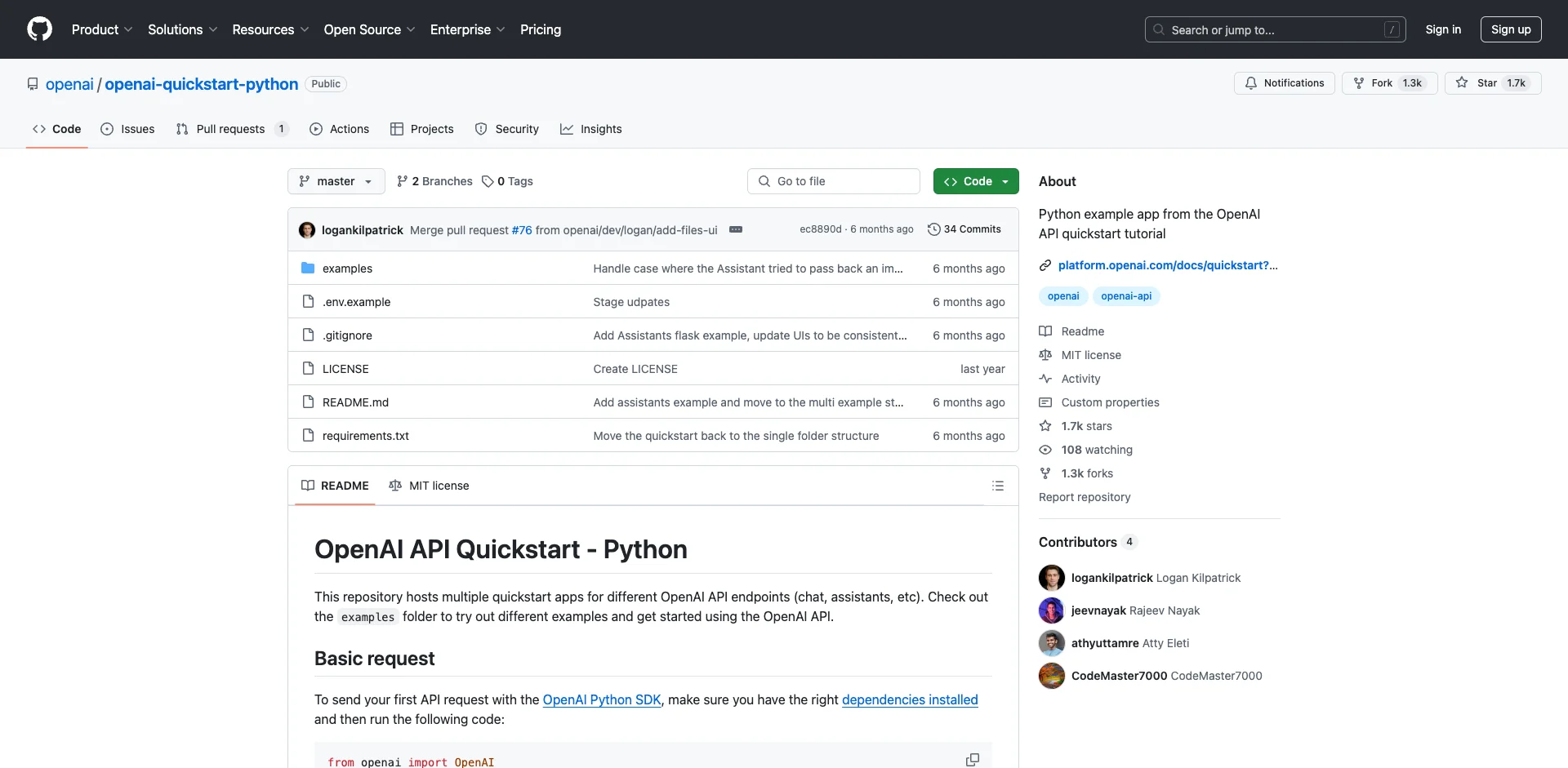The height and width of the screenshot is (768, 1568).
Task: Click the commit history clock icon
Action: coord(933,229)
